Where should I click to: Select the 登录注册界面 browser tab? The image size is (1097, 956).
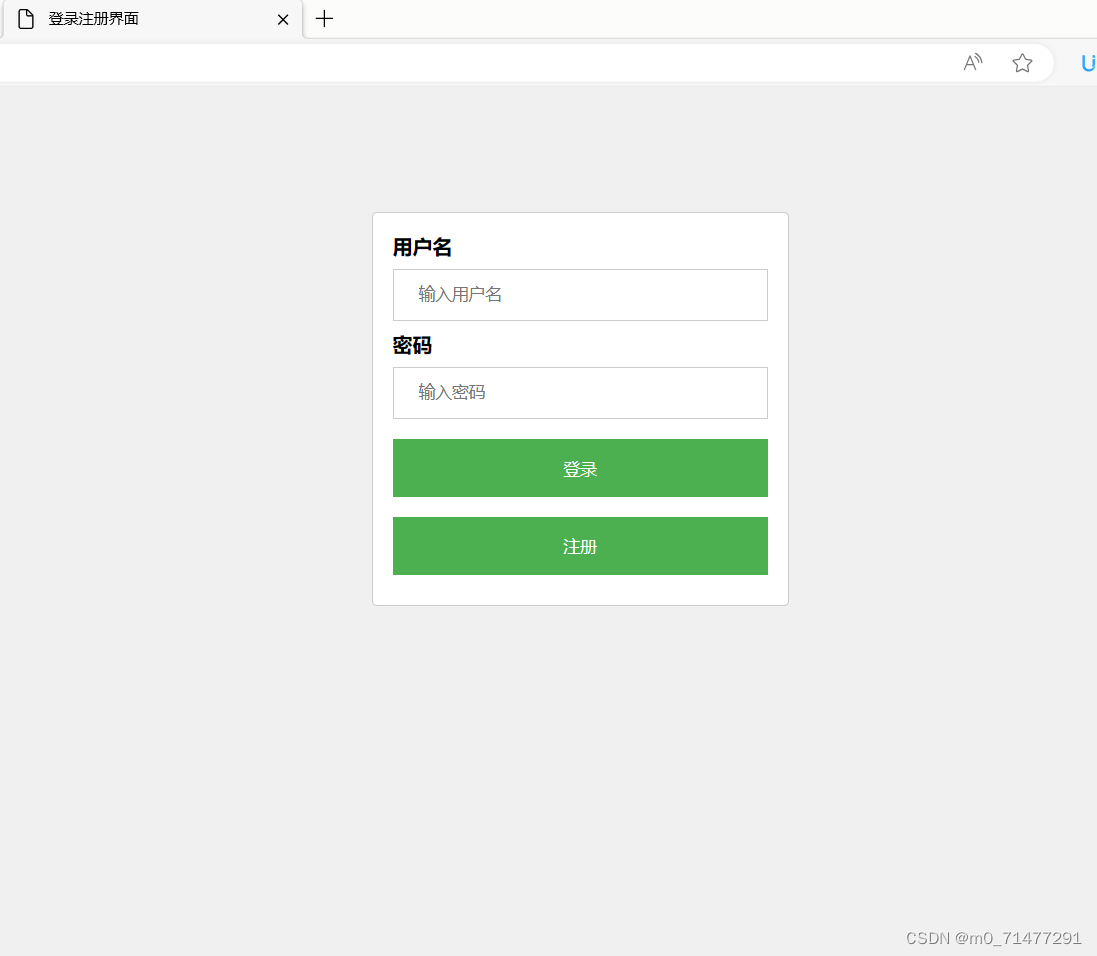pyautogui.click(x=152, y=19)
